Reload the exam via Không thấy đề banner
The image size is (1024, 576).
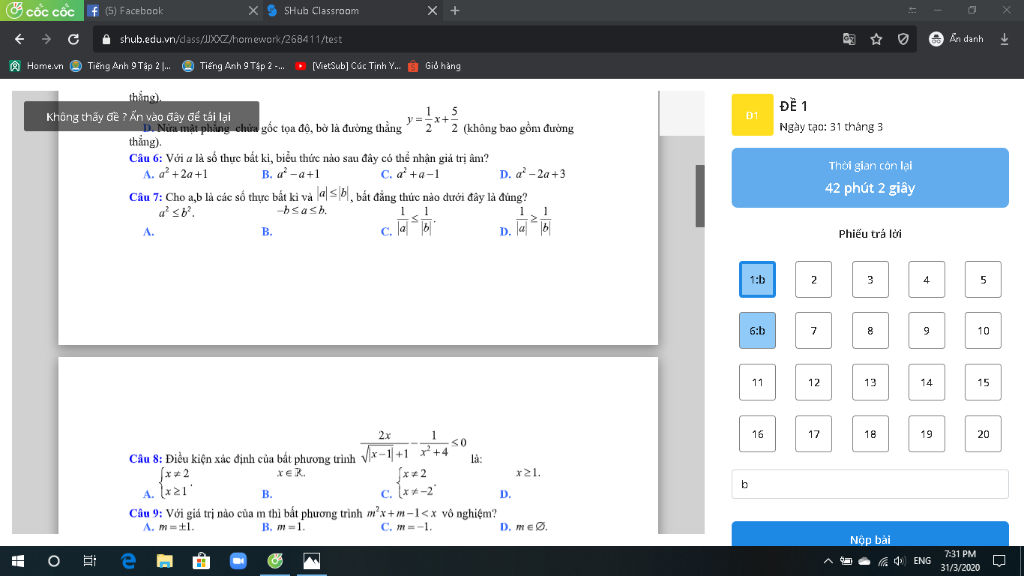pyautogui.click(x=142, y=117)
